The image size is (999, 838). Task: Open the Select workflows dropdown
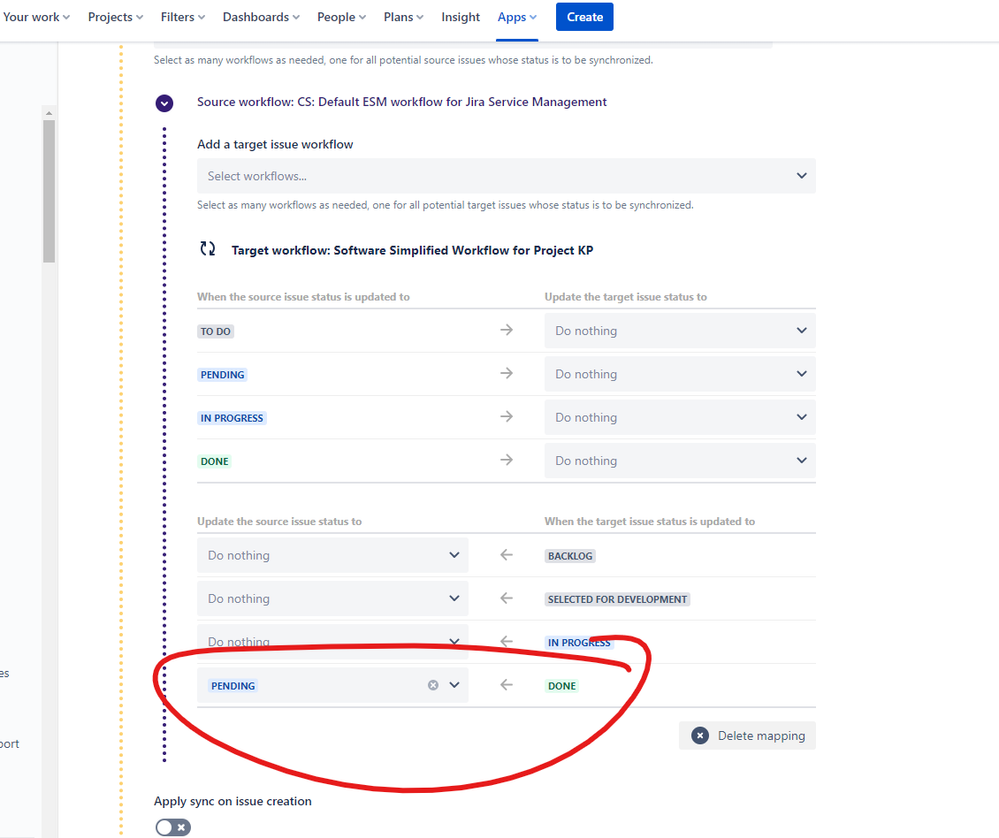(506, 176)
